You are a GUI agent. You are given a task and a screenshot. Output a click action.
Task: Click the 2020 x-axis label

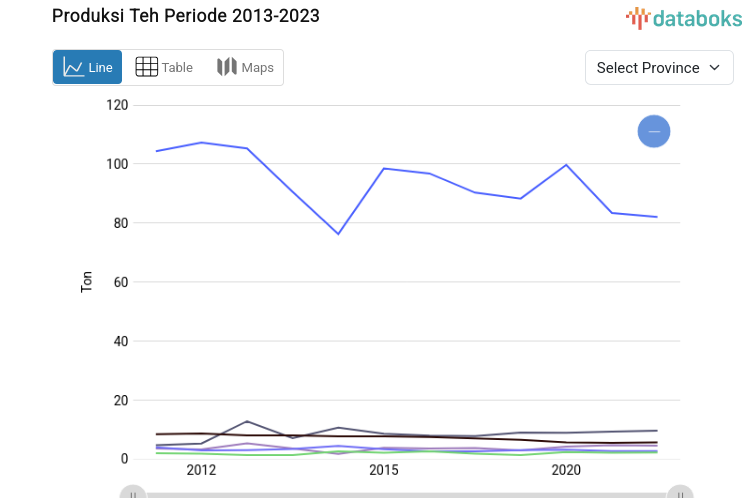tap(566, 470)
